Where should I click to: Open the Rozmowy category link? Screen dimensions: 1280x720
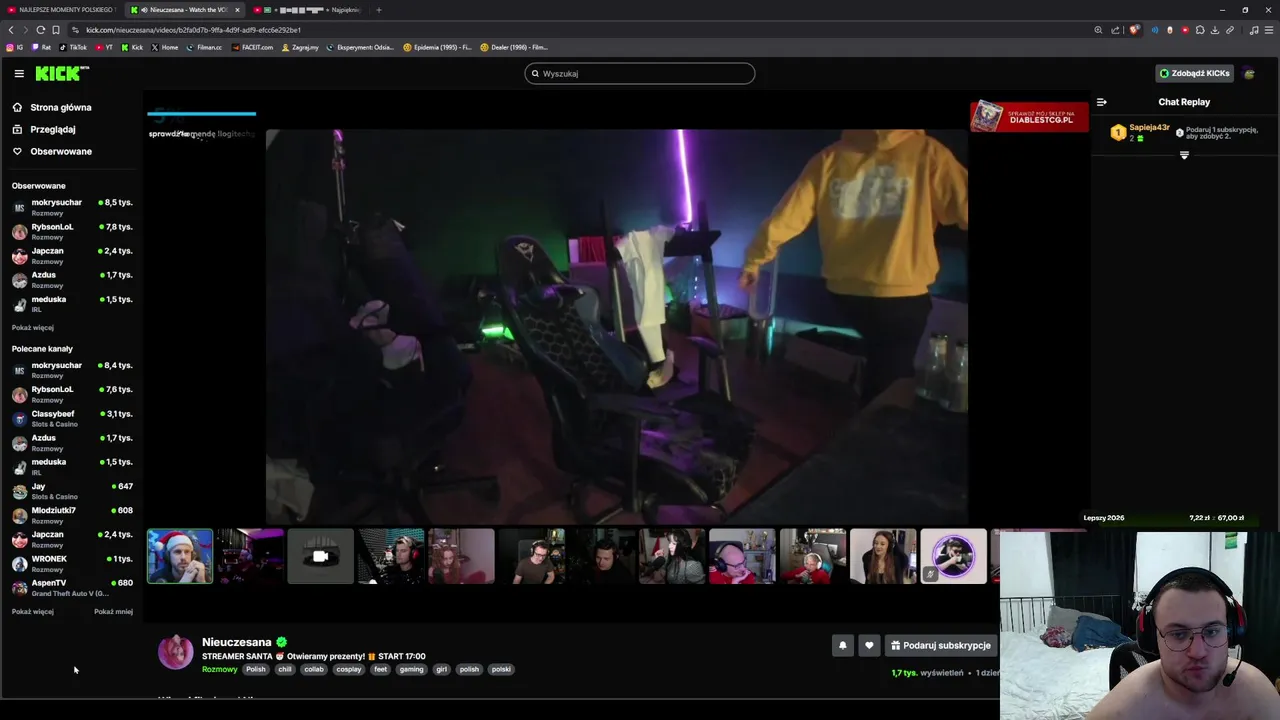pos(220,669)
